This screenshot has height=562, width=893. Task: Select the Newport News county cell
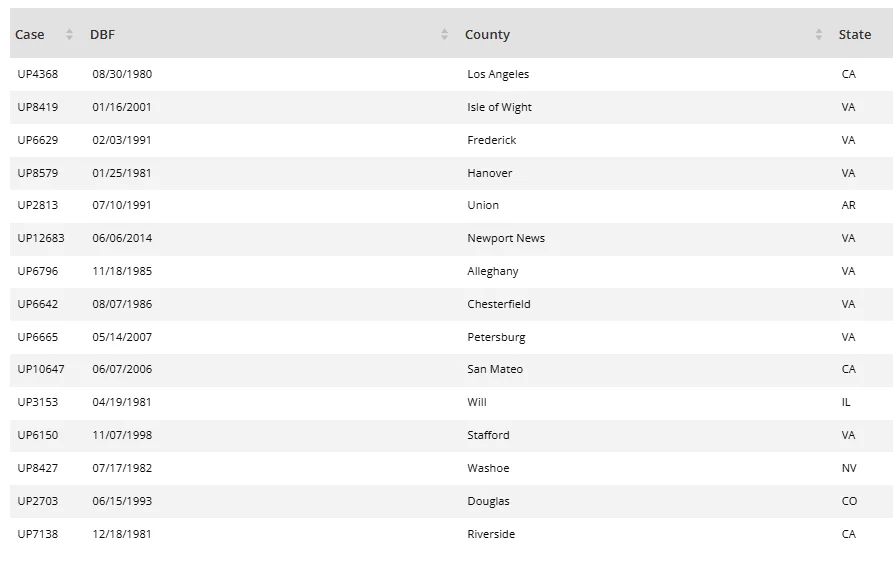pos(506,238)
